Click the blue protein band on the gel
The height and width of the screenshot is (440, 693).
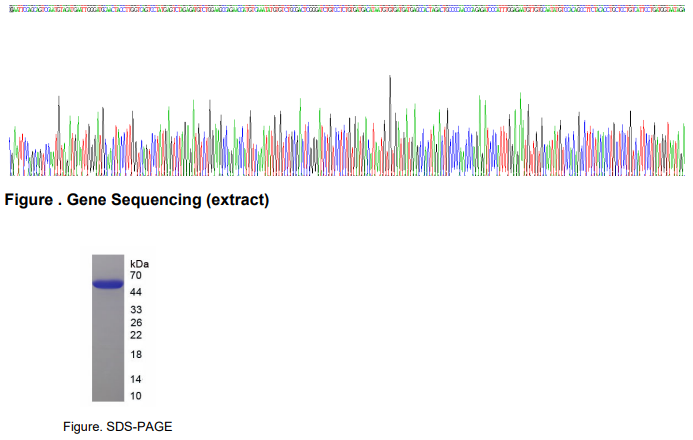[x=107, y=285]
